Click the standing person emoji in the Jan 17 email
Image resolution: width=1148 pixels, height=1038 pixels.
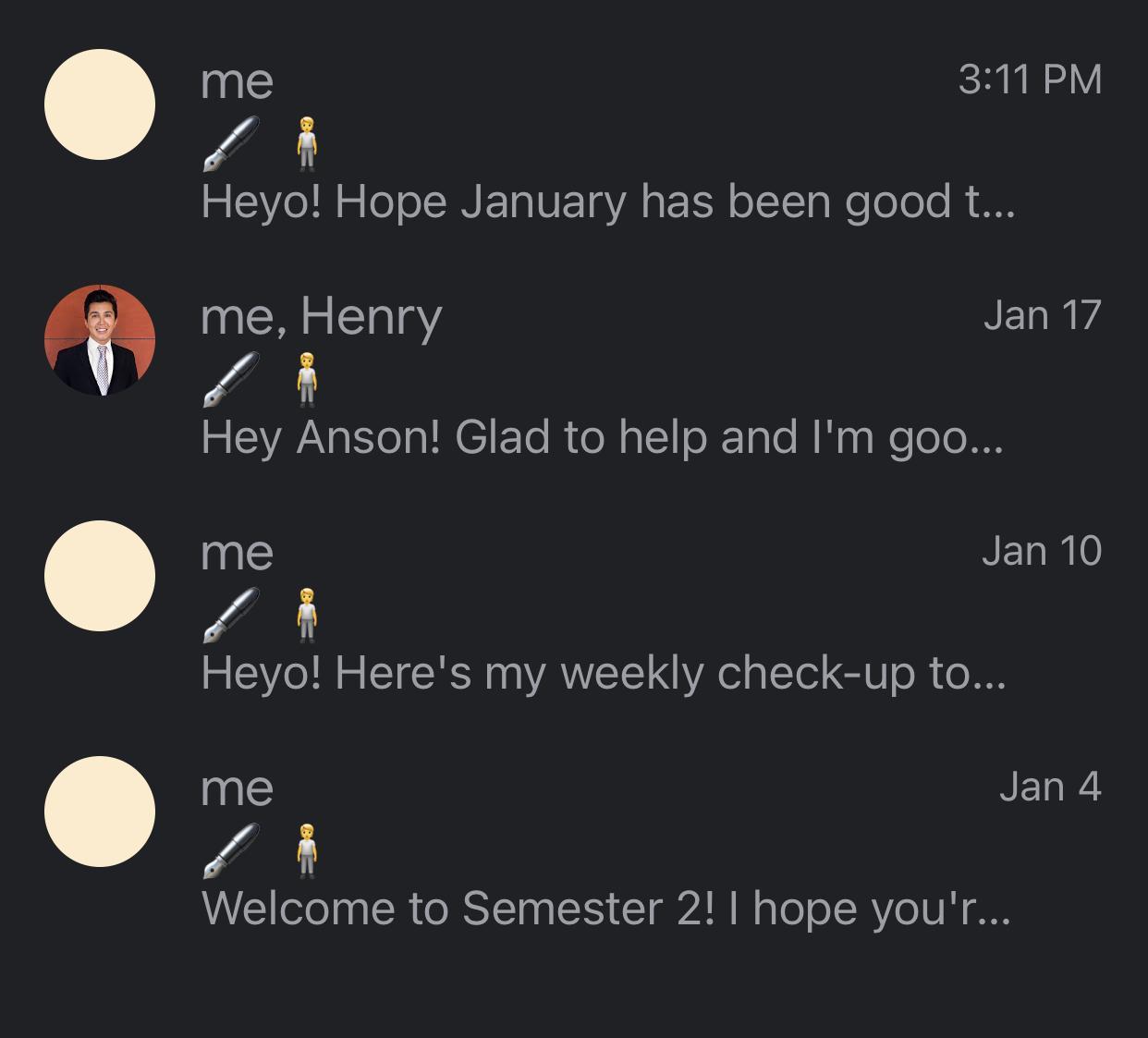[307, 381]
